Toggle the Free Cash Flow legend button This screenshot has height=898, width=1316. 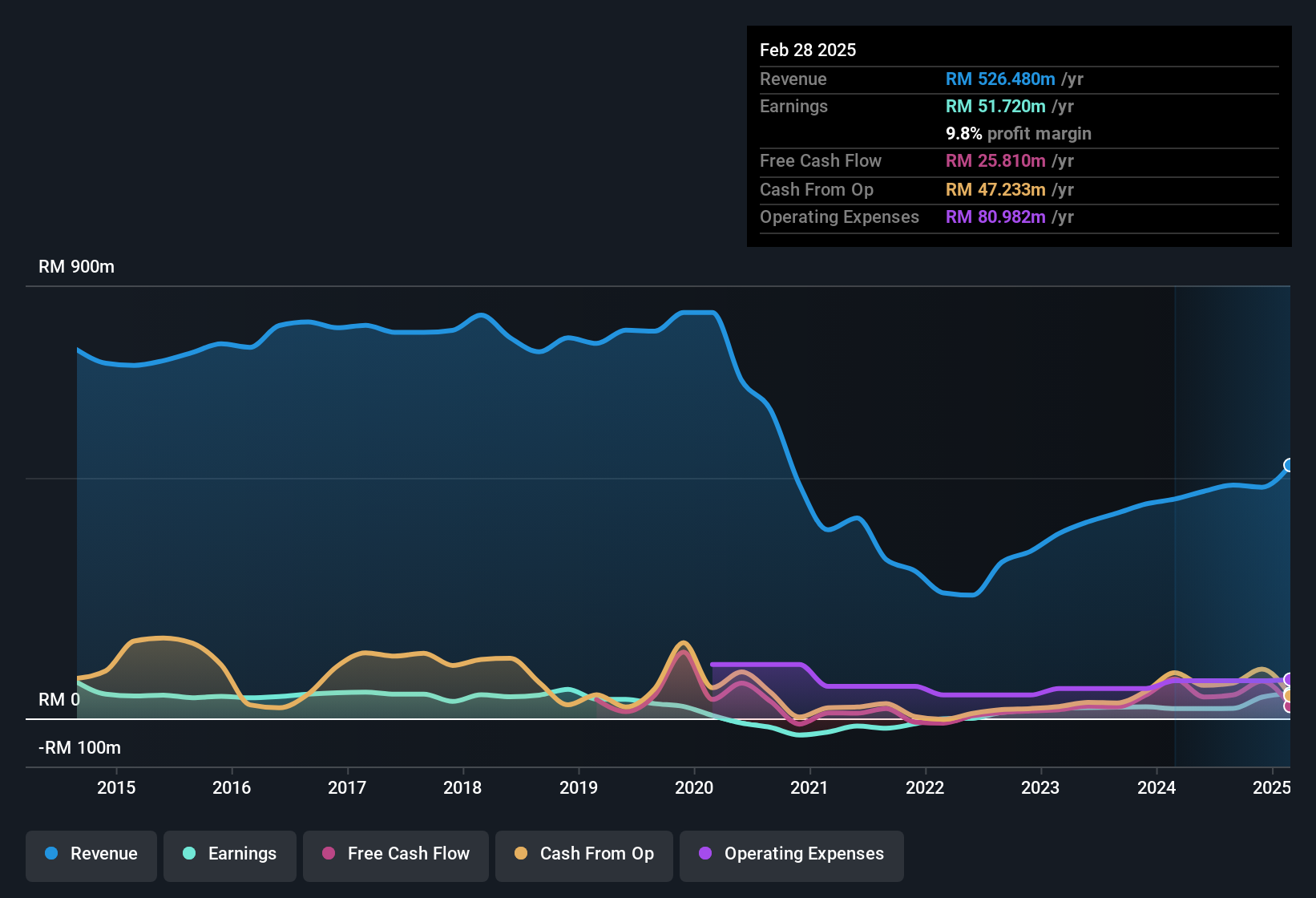396,856
